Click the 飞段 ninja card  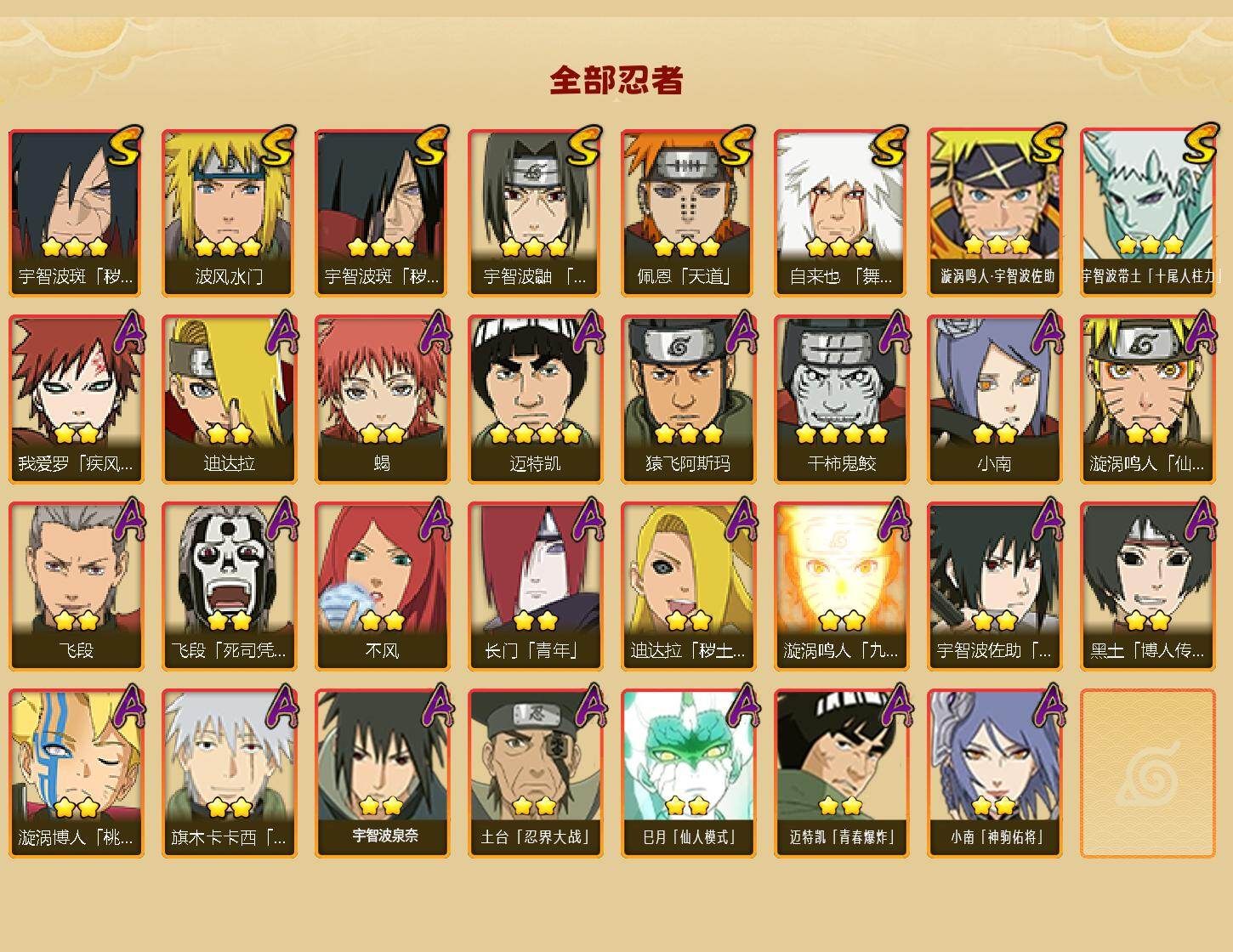76,586
